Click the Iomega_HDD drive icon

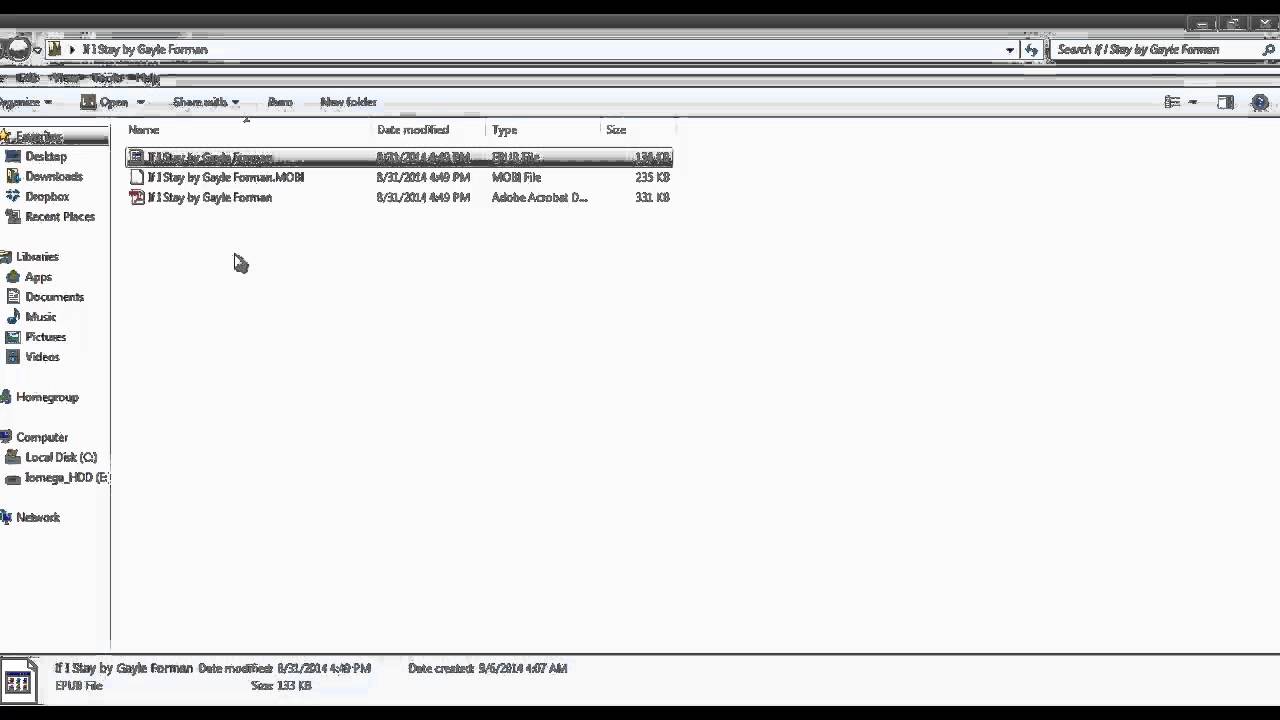13,478
